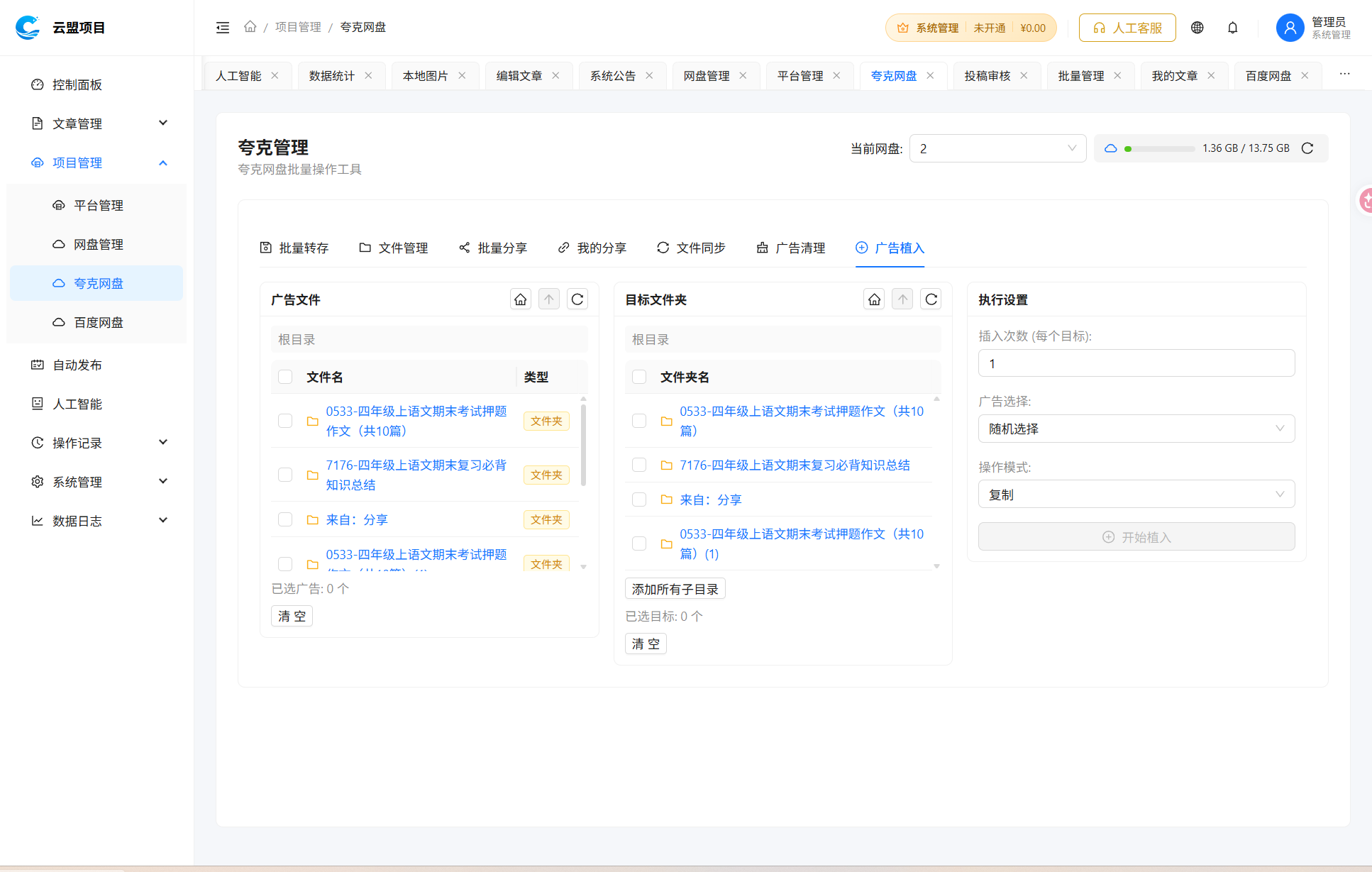The width and height of the screenshot is (1372, 872).
Task: Refresh the 广告文件 list
Action: pos(577,299)
